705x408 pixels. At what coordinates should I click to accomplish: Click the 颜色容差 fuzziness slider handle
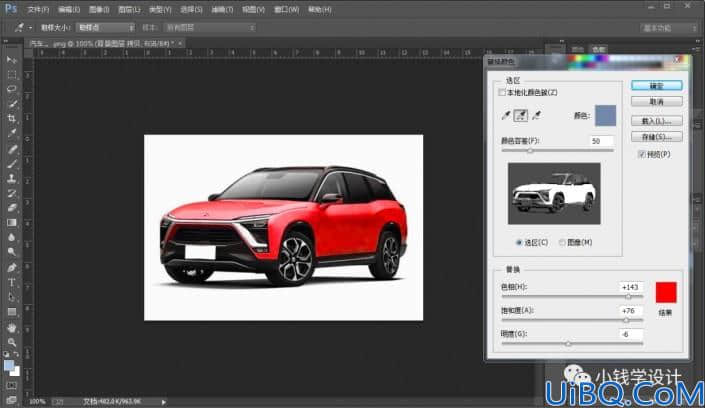click(530, 151)
